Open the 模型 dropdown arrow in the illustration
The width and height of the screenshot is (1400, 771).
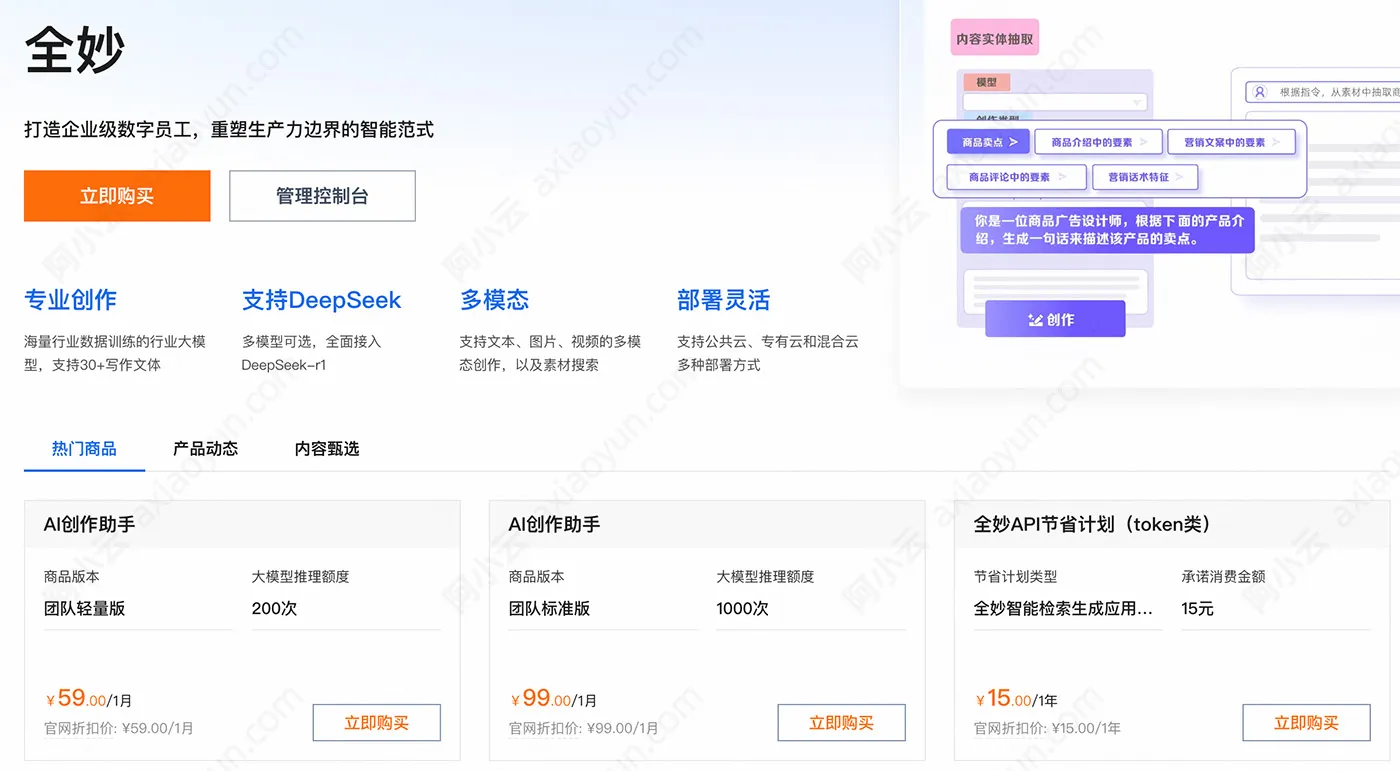pos(1136,103)
